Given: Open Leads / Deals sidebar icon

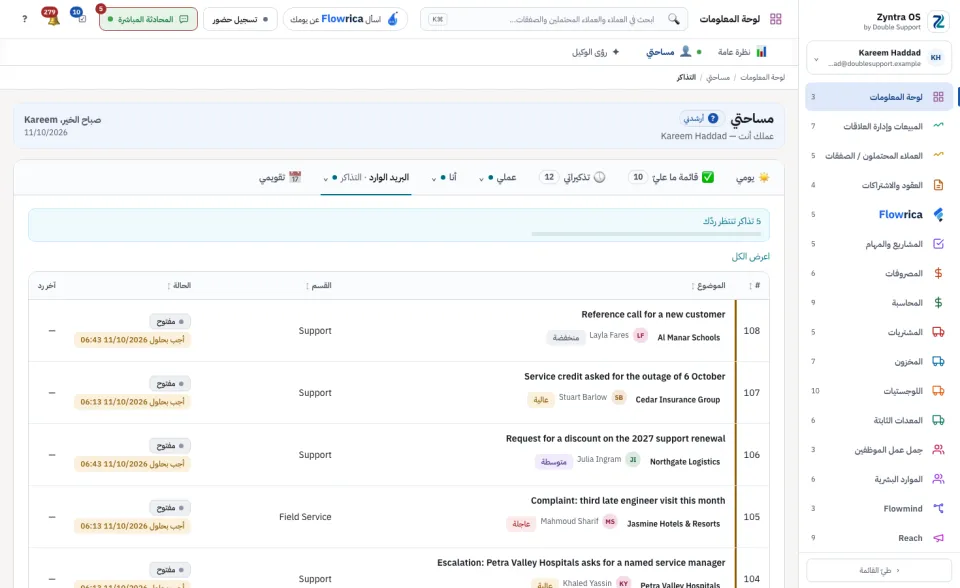Looking at the screenshot, I should (938, 155).
